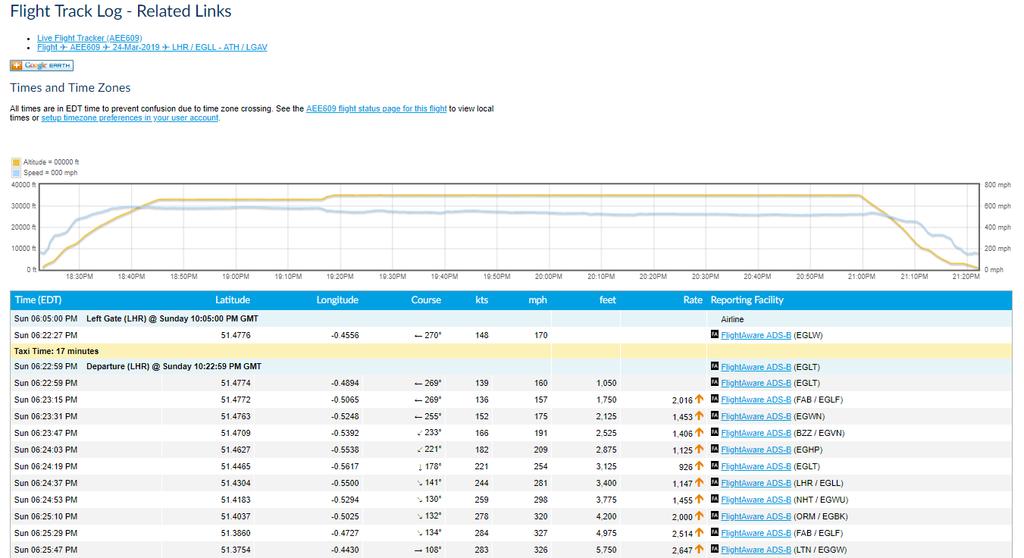Viewport: 1024px width, 558px height.
Task: Click the feet column header
Action: [607, 300]
